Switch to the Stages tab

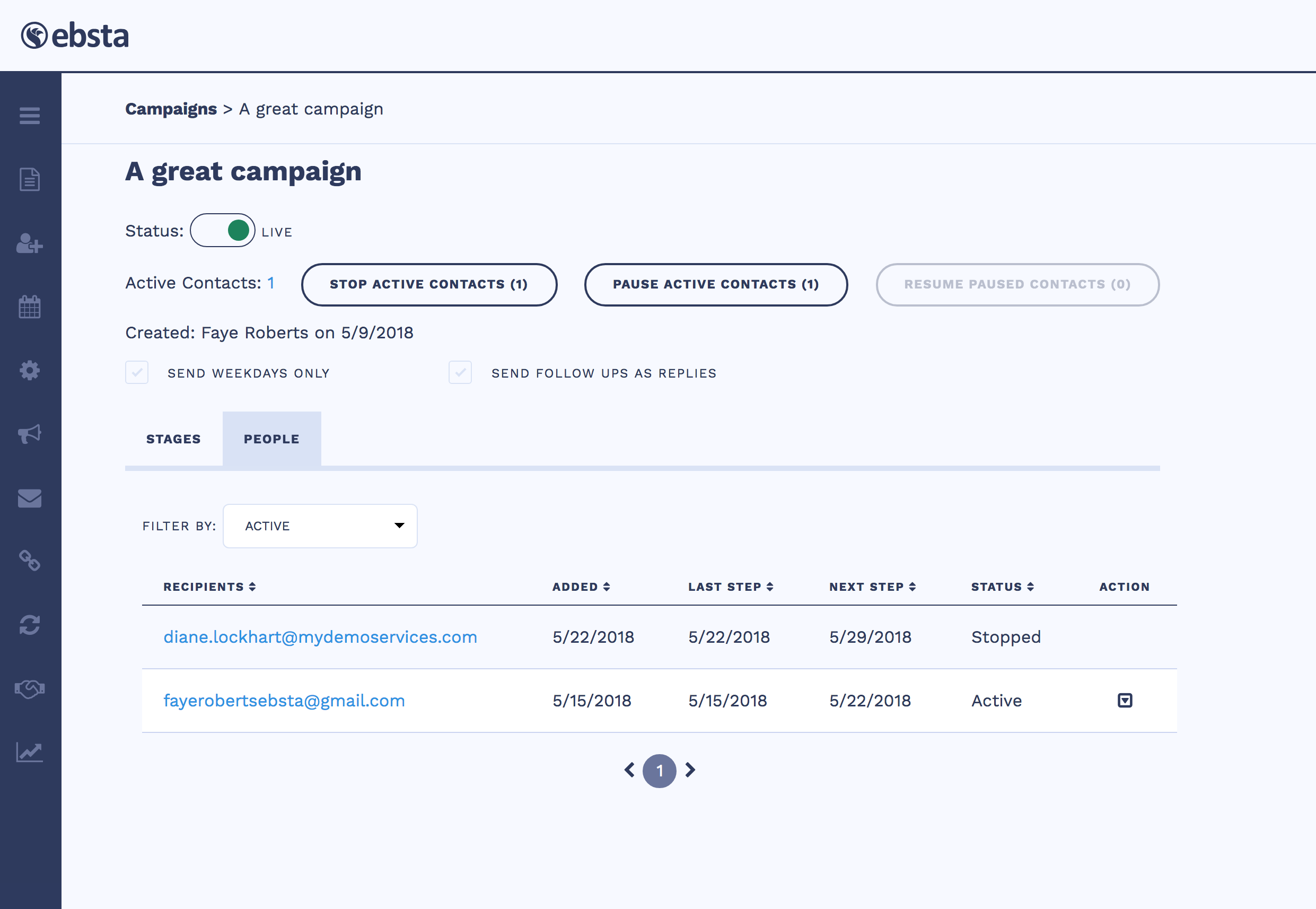174,439
